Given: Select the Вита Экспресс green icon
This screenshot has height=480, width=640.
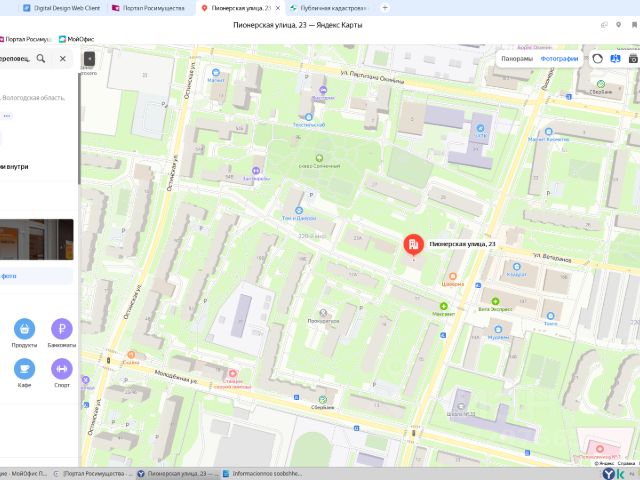Looking at the screenshot, I should 495,302.
